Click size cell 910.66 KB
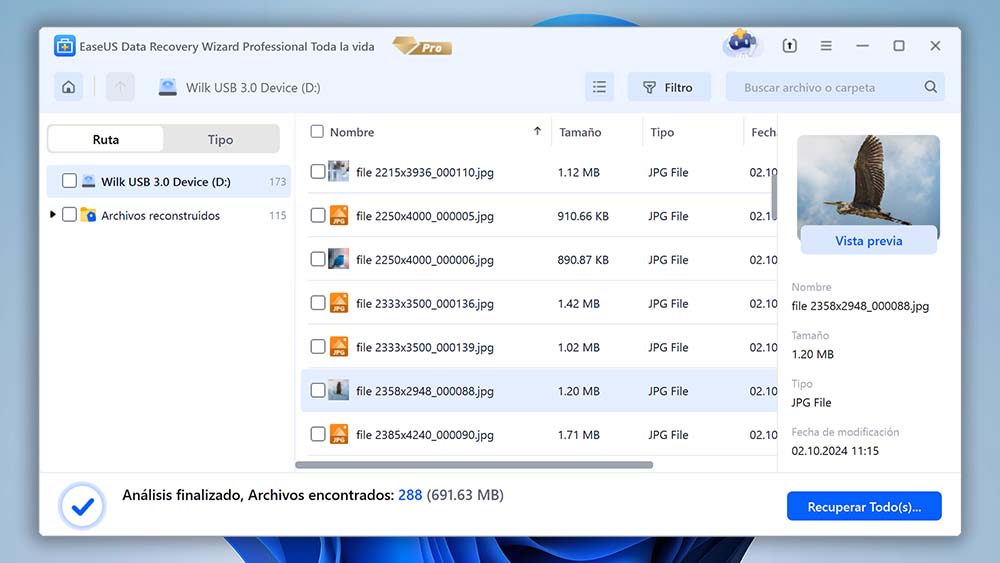This screenshot has height=563, width=1000. [x=583, y=216]
